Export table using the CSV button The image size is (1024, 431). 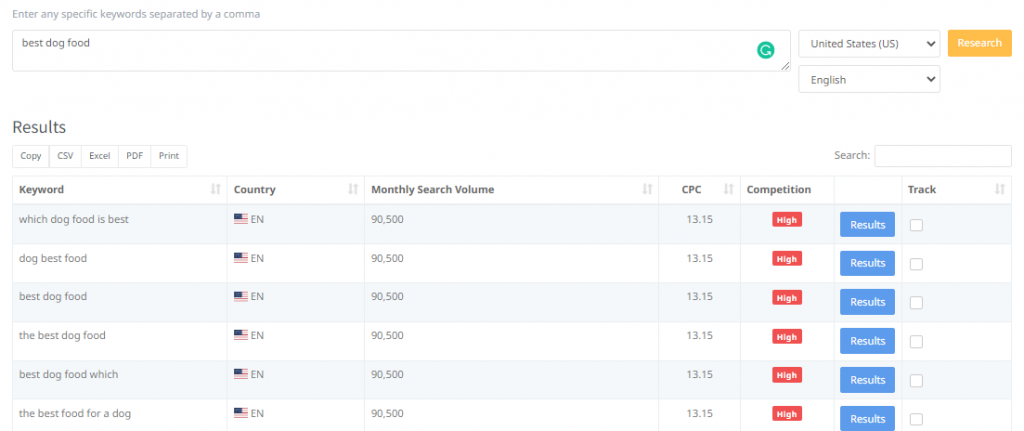(65, 156)
